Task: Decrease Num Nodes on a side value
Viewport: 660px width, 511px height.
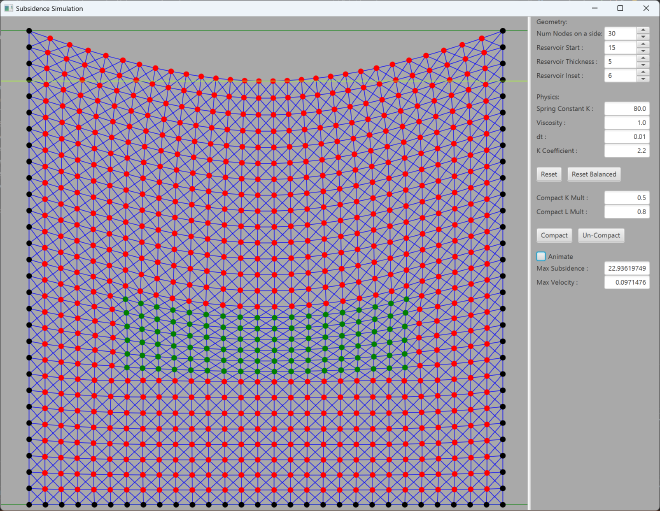Action: click(643, 37)
